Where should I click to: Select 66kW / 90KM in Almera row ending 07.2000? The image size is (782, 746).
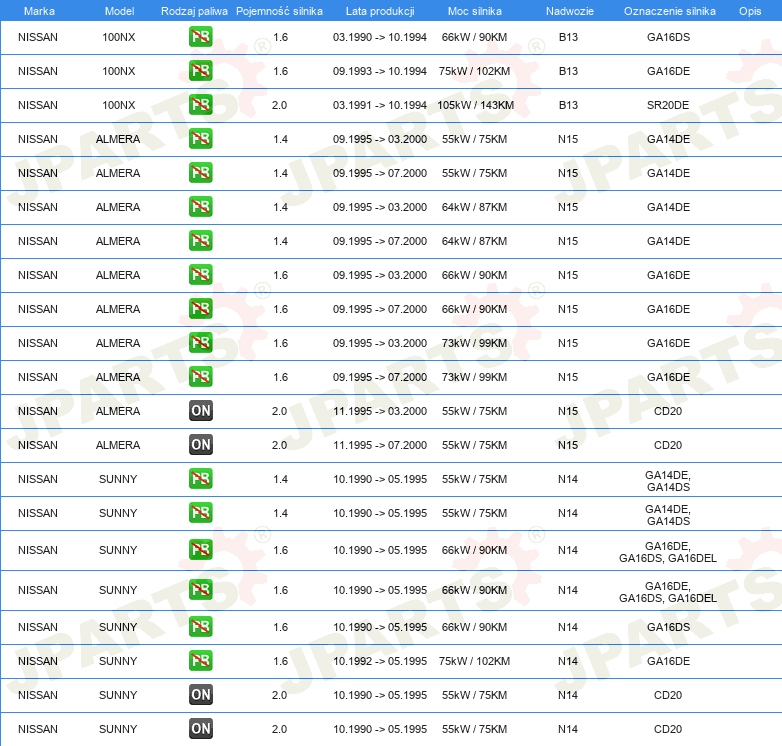(x=474, y=309)
